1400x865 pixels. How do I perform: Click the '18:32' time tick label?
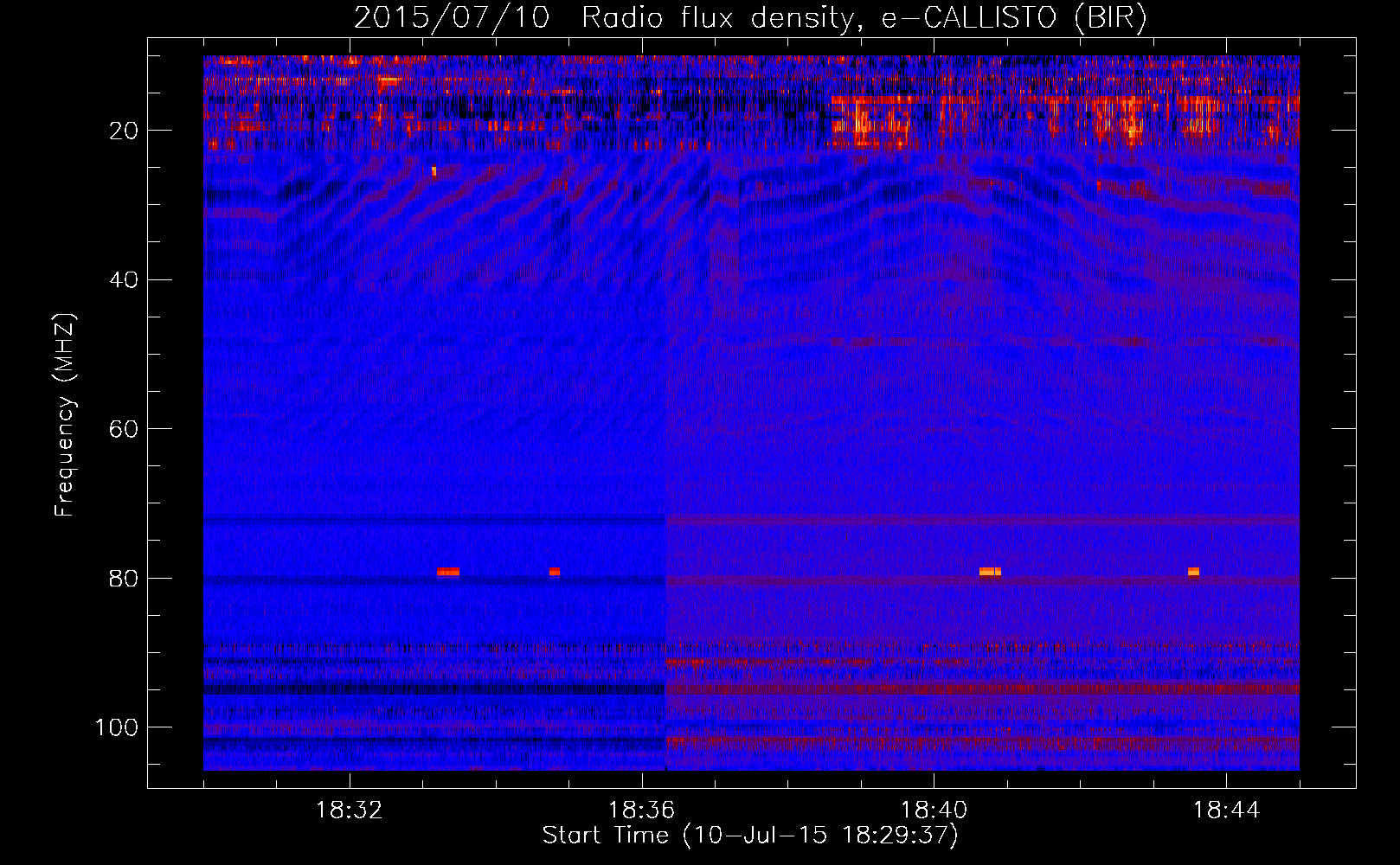tap(350, 811)
